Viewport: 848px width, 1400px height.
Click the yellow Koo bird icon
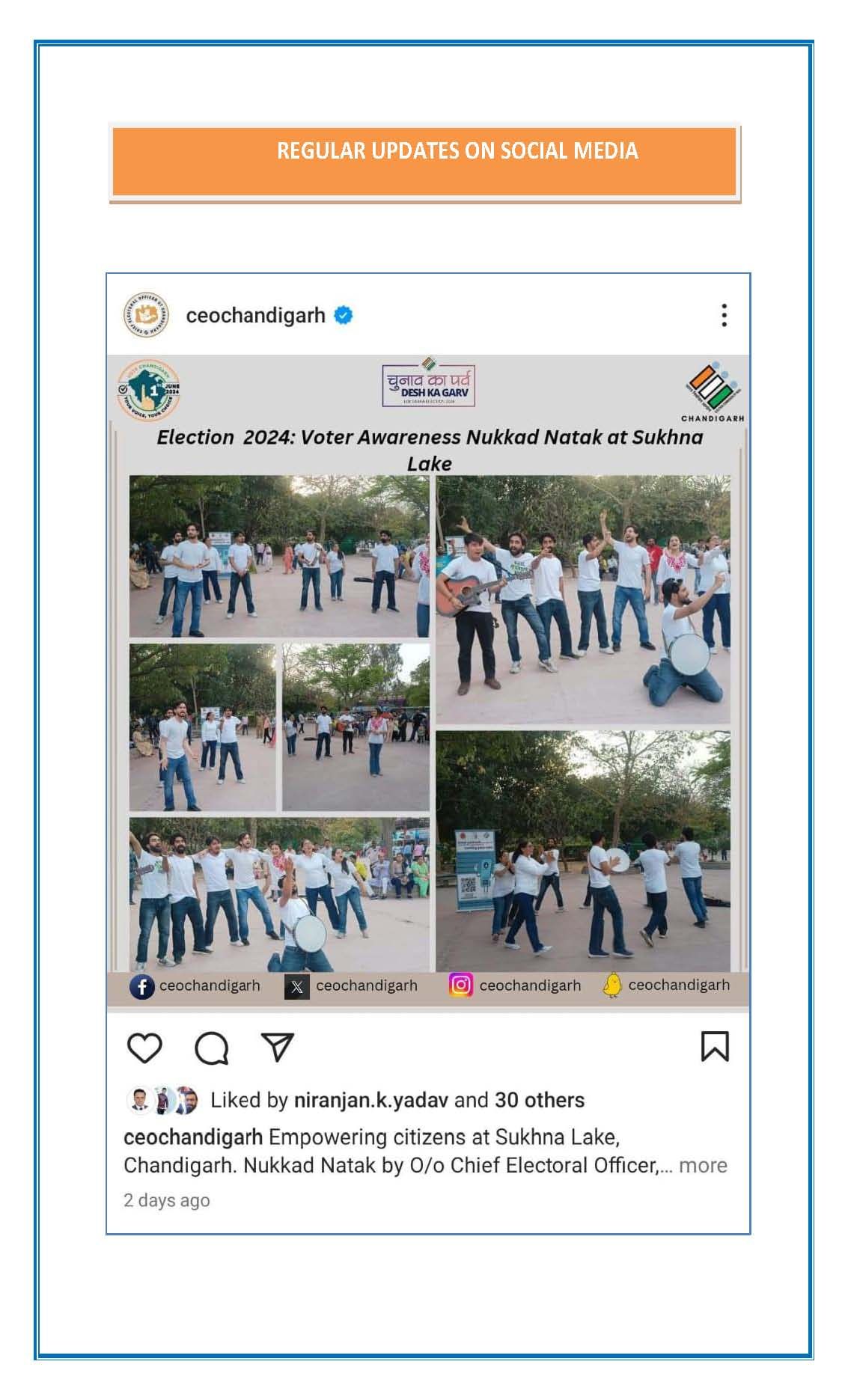click(x=612, y=985)
